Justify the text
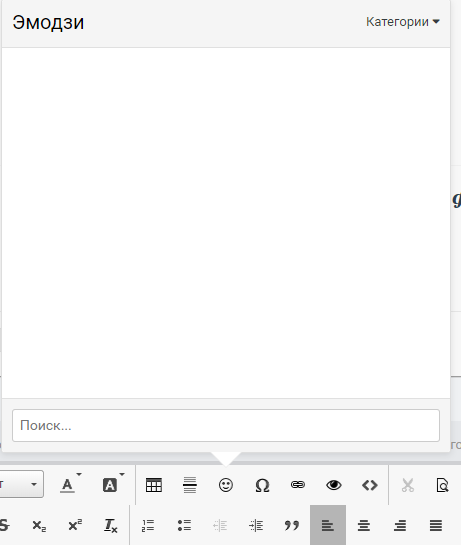461x547 pixels. click(x=436, y=525)
